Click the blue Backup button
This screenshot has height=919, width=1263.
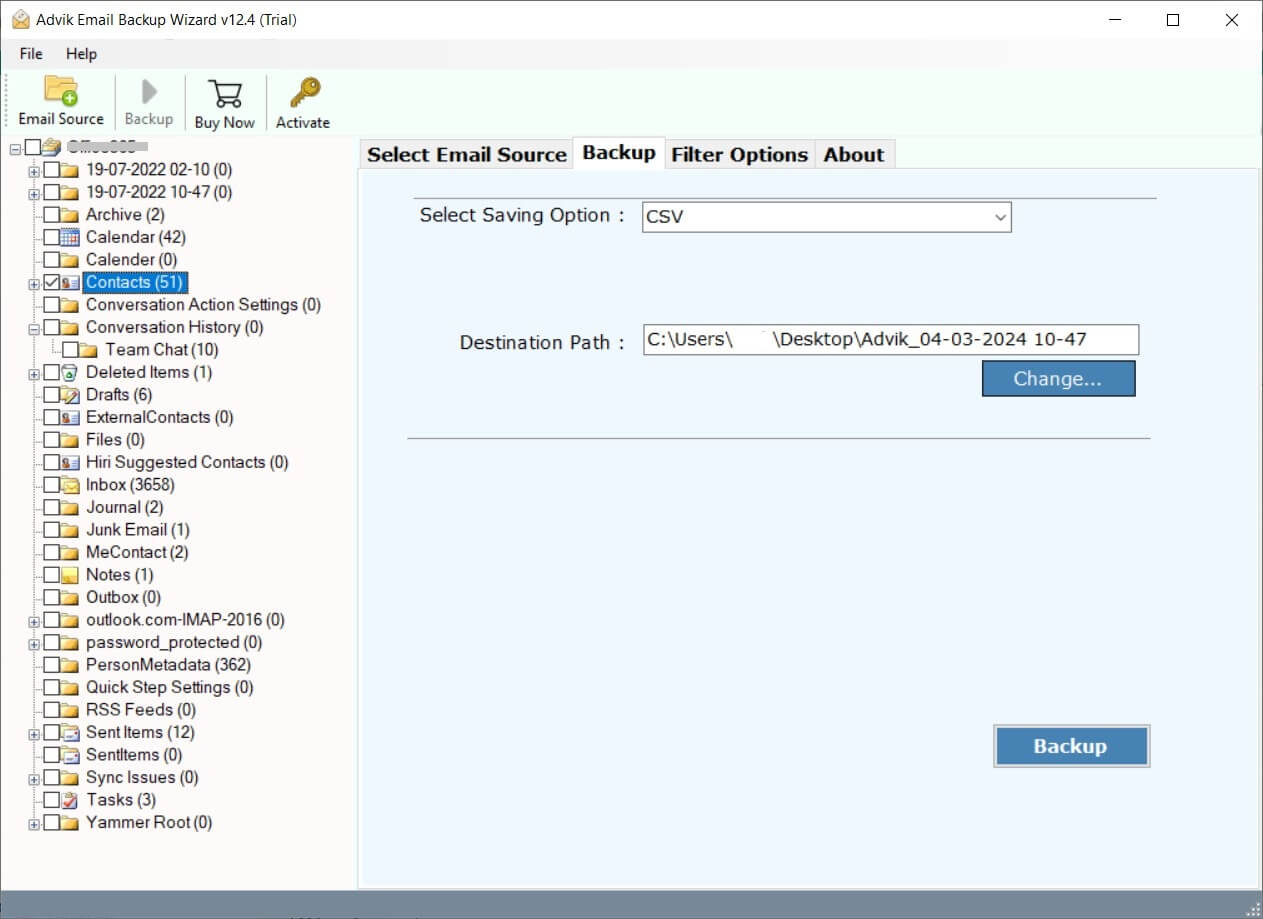(x=1071, y=746)
